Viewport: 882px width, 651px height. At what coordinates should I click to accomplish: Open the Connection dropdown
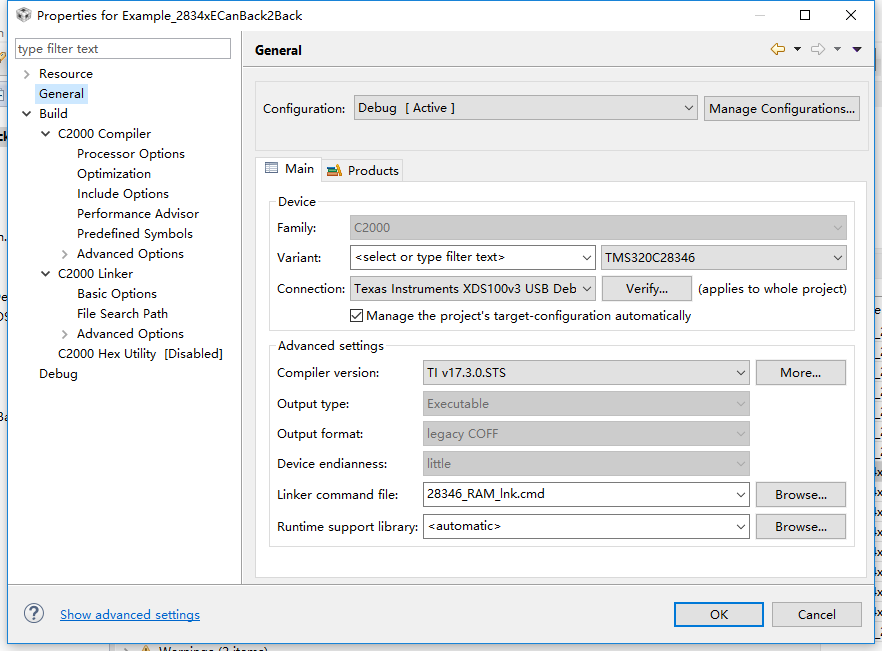474,289
